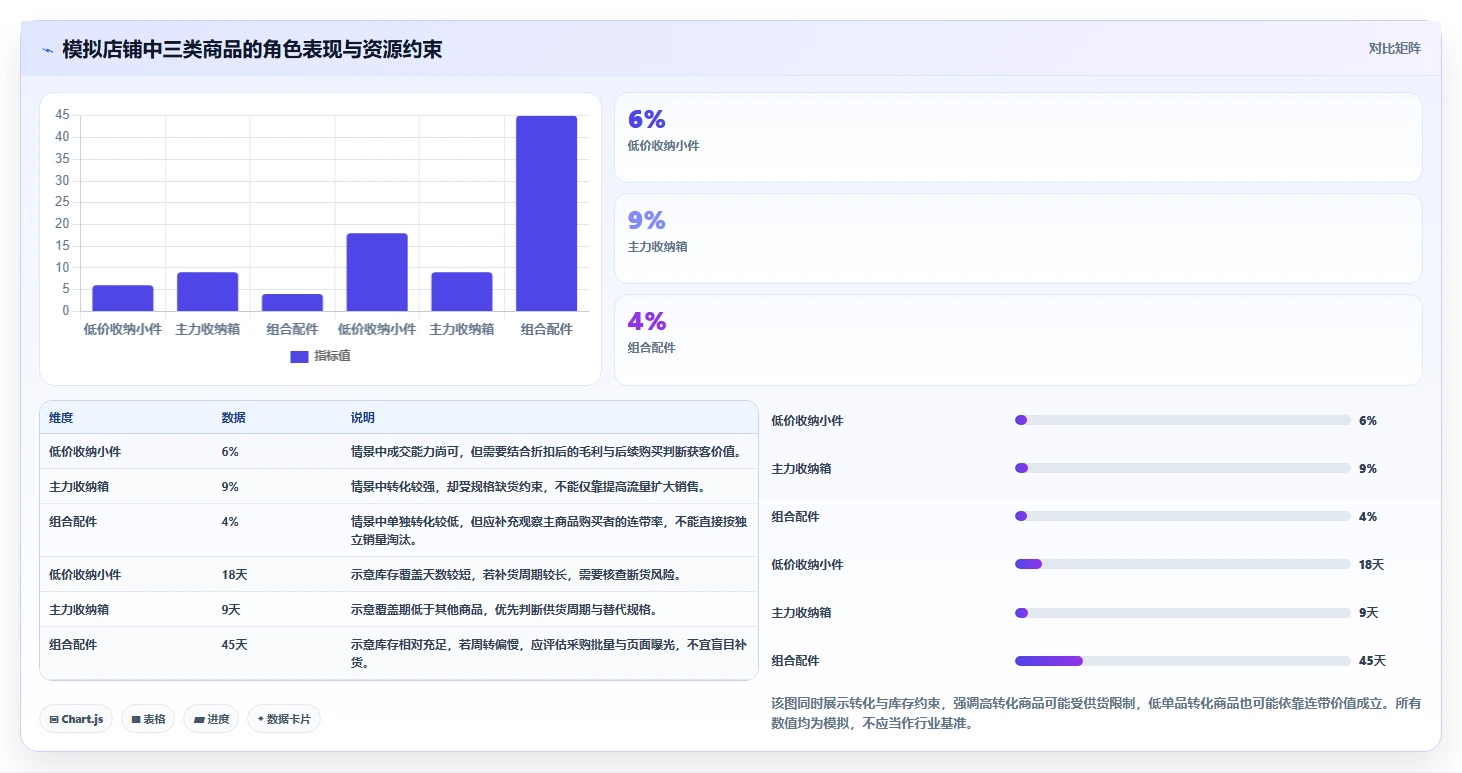Click the chart bar reaching 18

377,272
